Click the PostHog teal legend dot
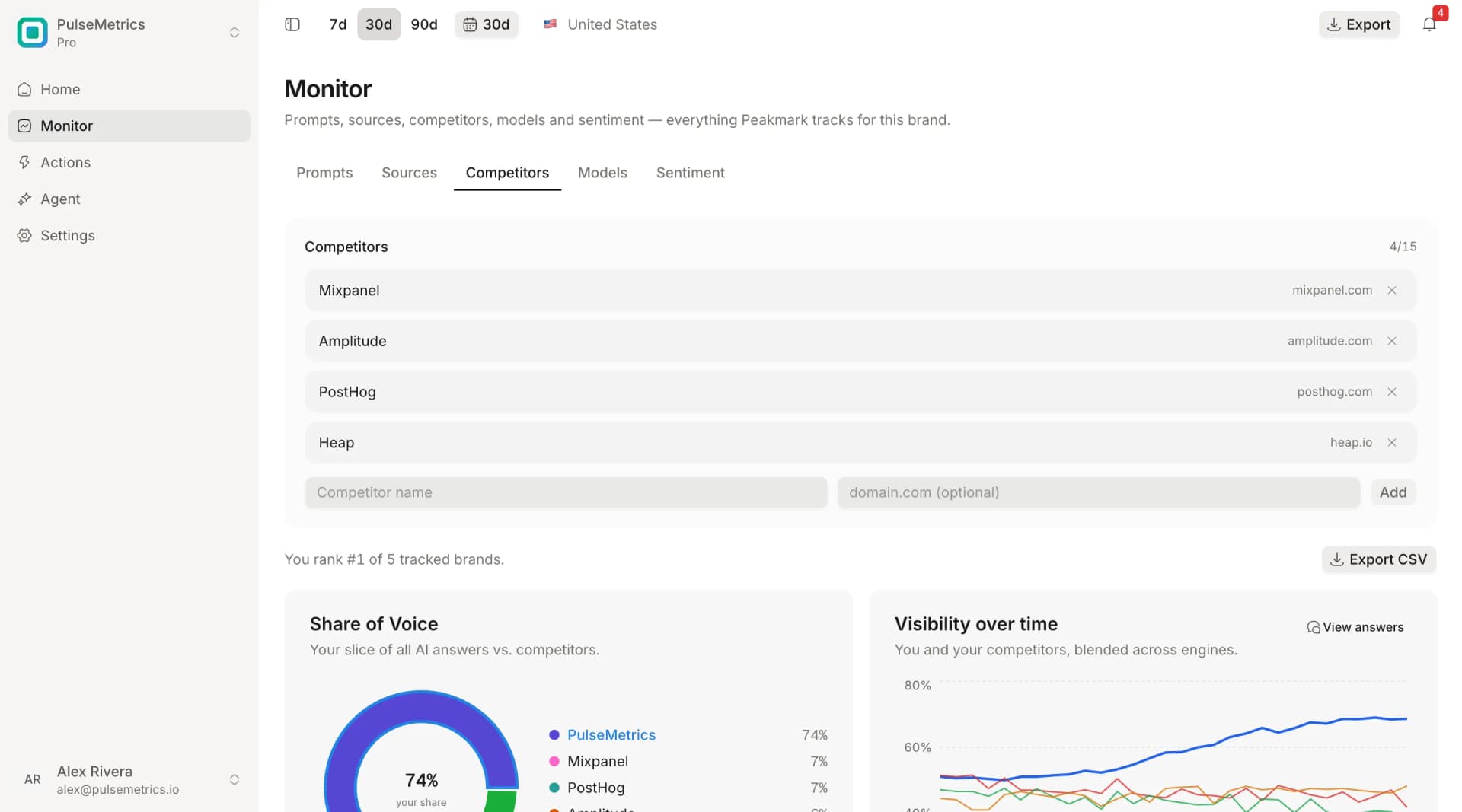 click(x=554, y=788)
